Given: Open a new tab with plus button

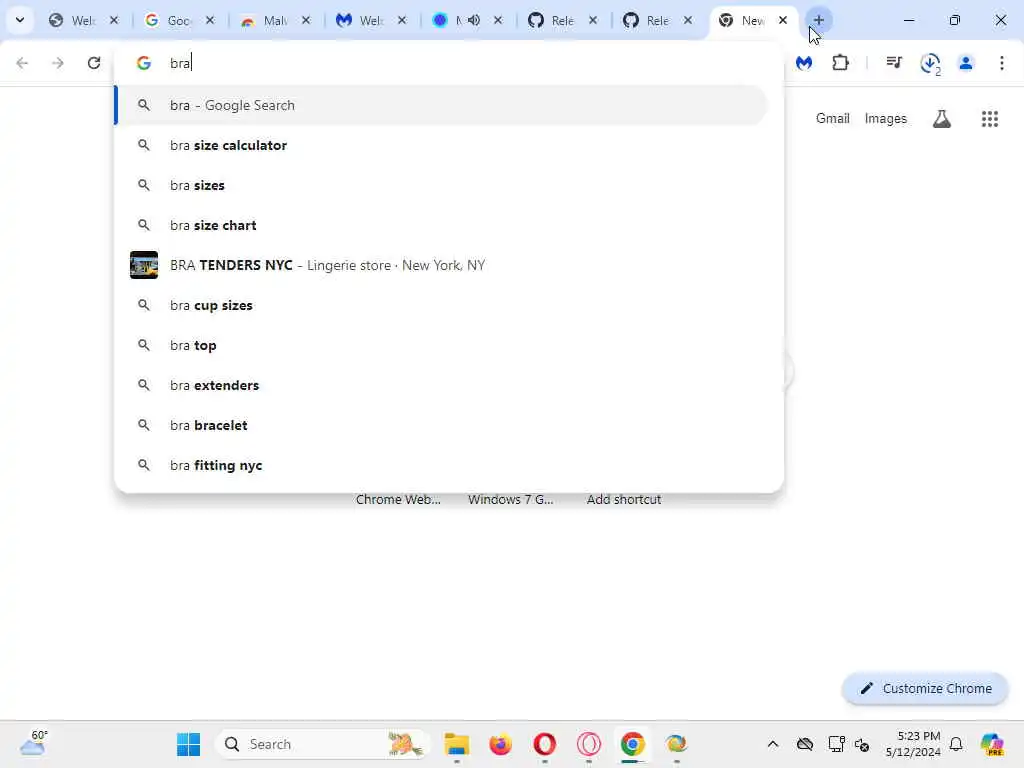Looking at the screenshot, I should pyautogui.click(x=819, y=20).
